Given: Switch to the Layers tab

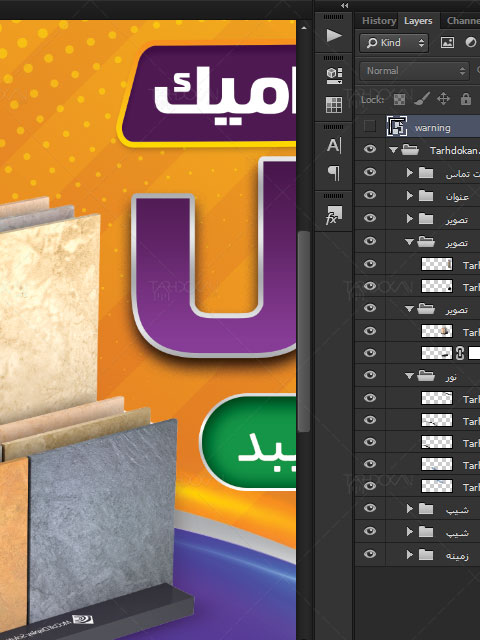Looking at the screenshot, I should (x=418, y=20).
